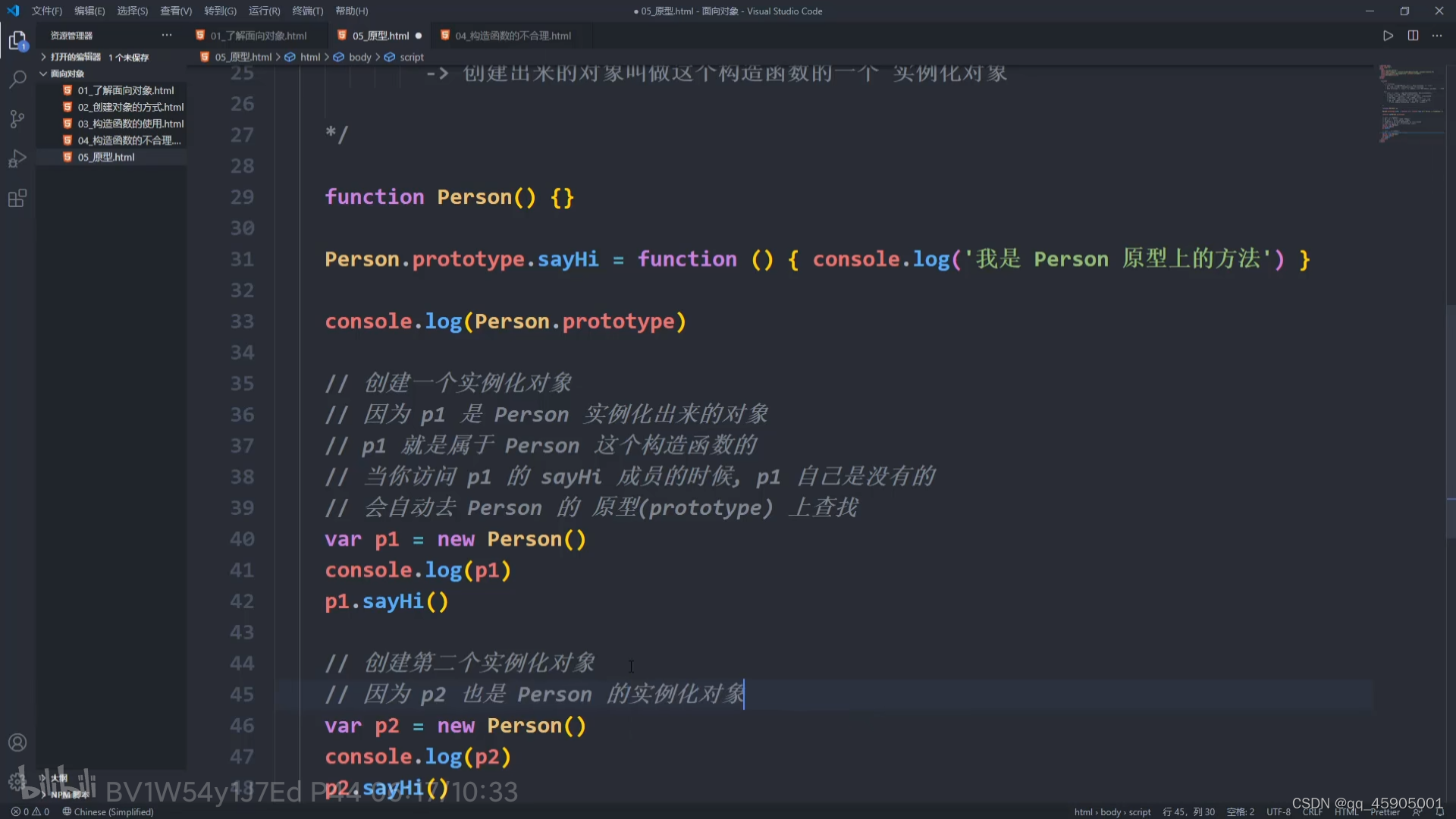This screenshot has height=819, width=1456.
Task: Click the editor minimap thumbnail
Action: pos(1410,106)
